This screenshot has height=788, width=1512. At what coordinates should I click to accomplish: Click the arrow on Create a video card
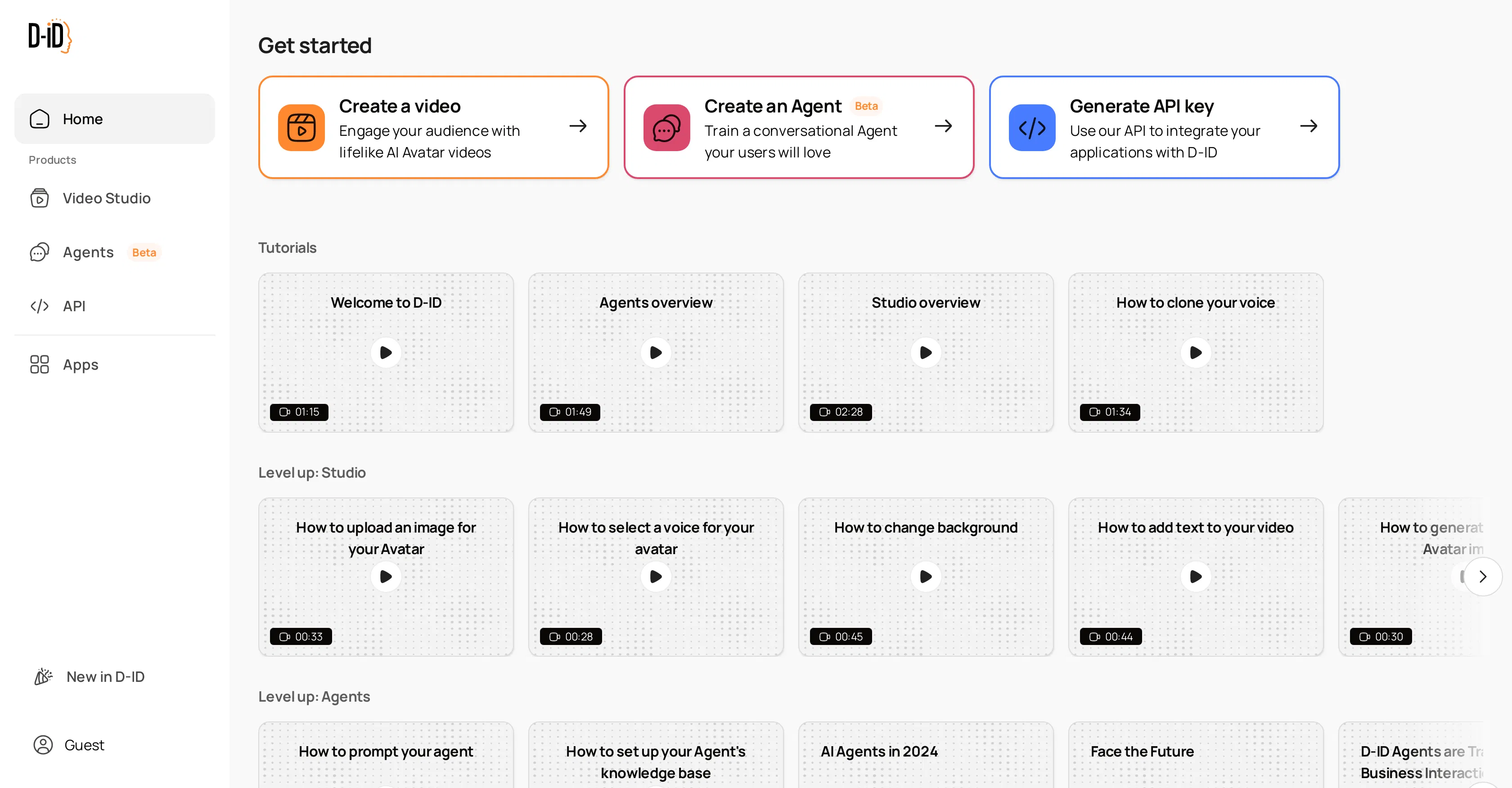pos(577,126)
